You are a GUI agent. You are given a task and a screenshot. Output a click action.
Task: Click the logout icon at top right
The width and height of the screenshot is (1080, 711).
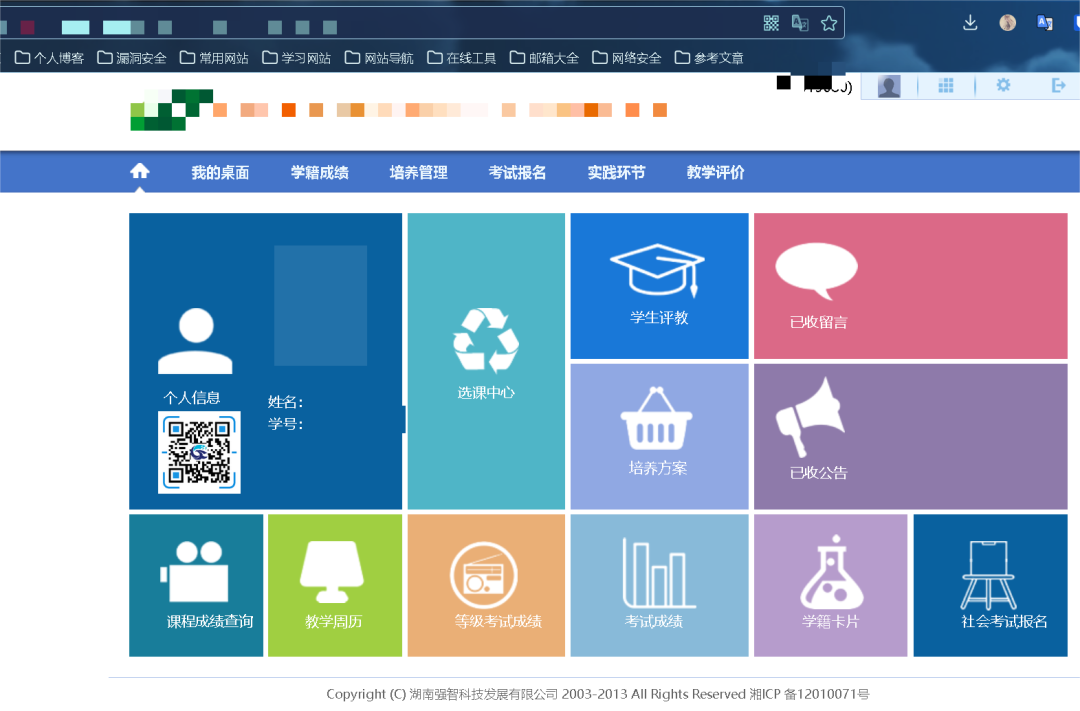(1060, 86)
